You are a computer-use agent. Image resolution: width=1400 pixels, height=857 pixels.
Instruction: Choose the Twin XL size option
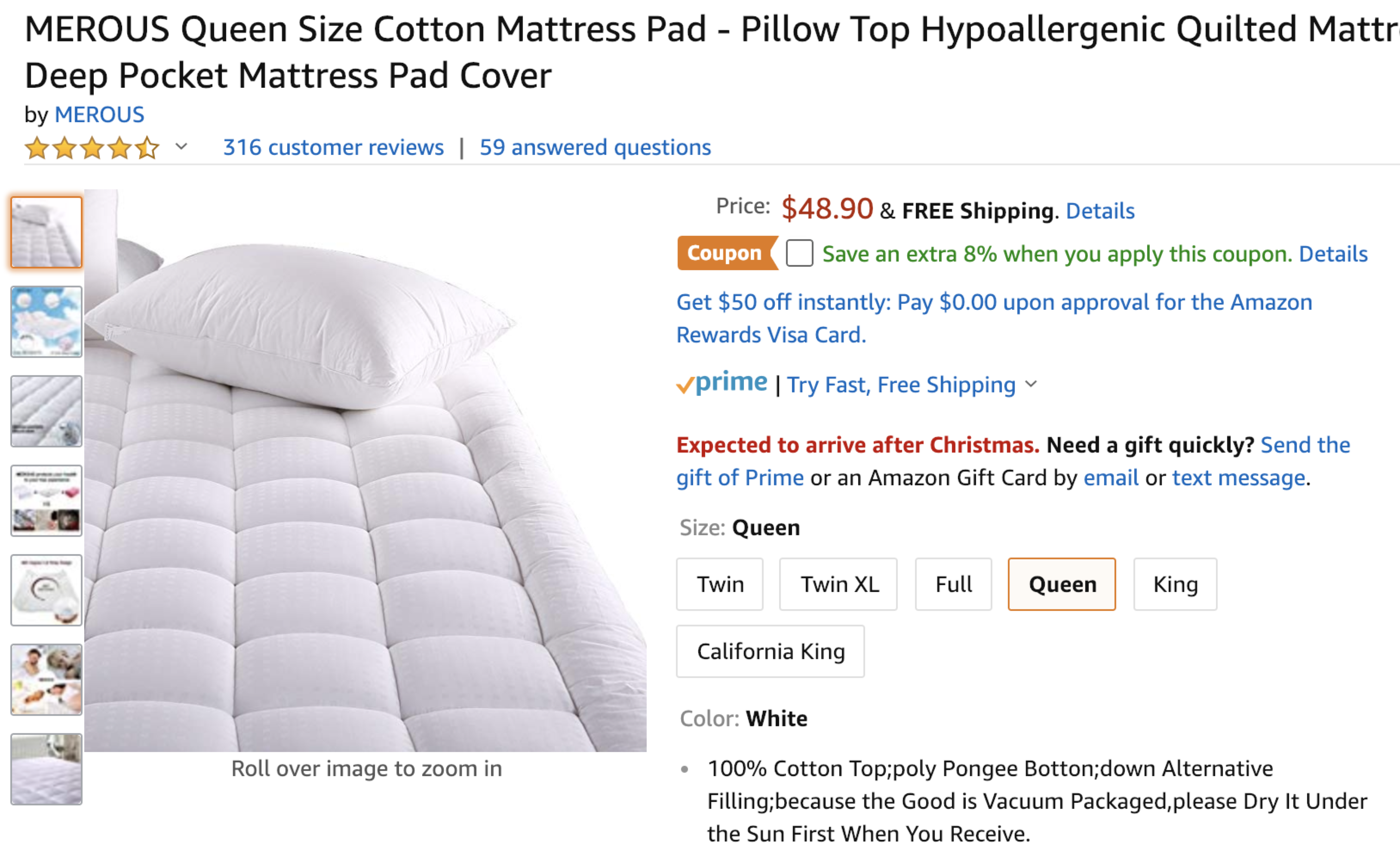(x=838, y=585)
